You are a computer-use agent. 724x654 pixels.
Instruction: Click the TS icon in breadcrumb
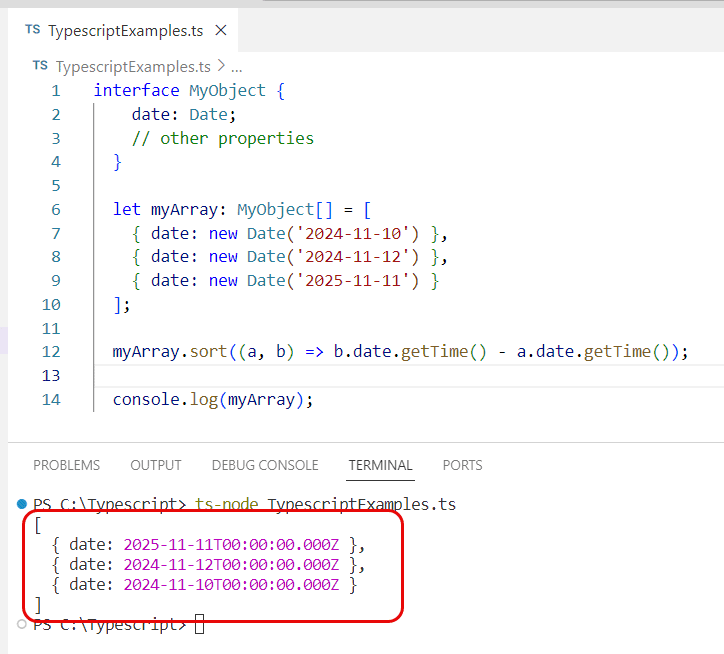40,66
